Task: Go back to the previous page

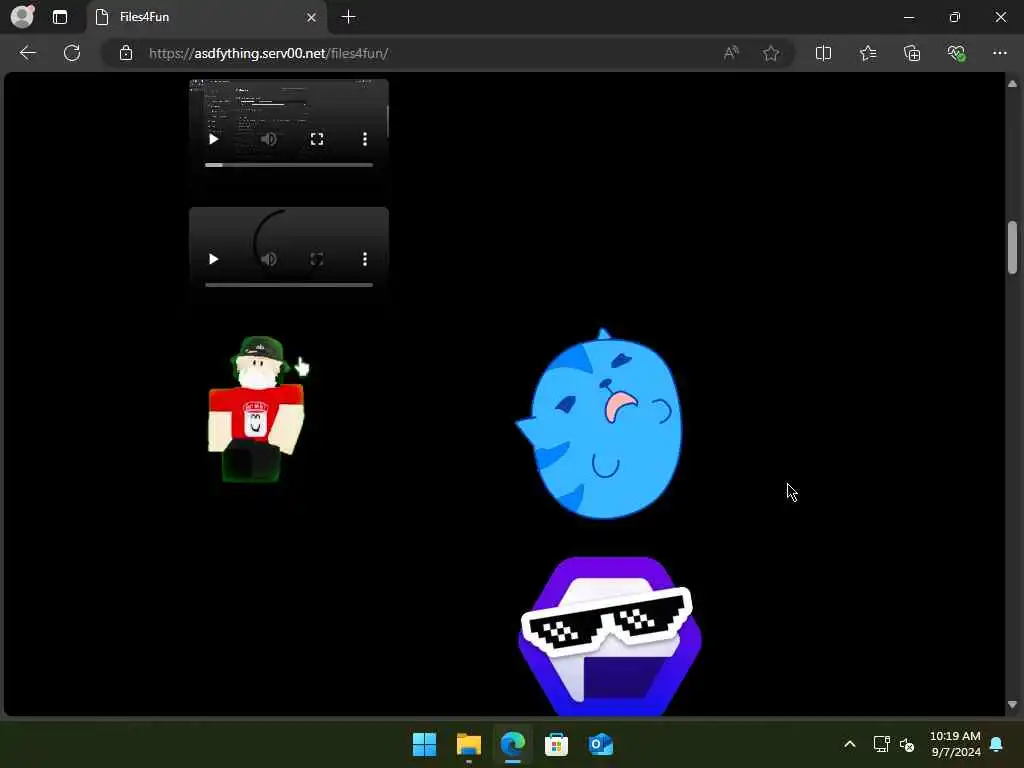Action: tap(27, 53)
